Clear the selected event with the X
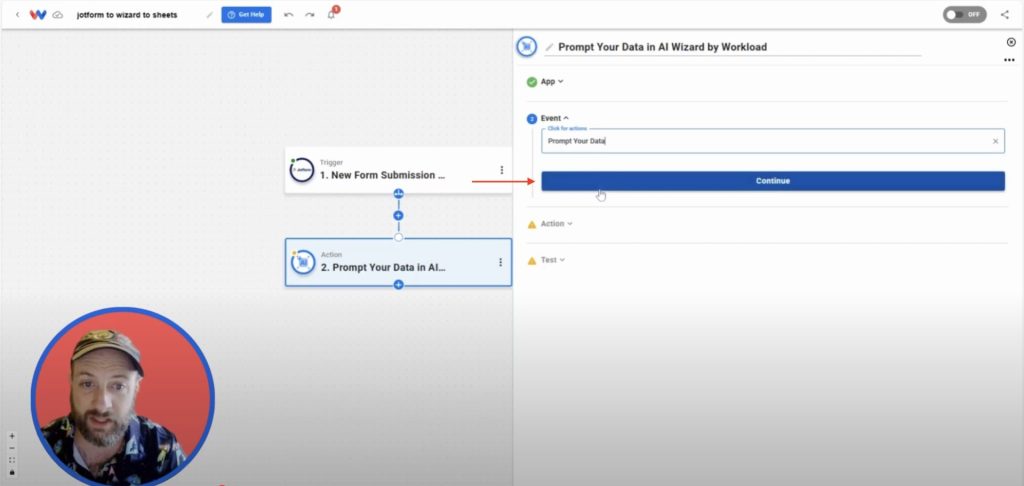The image size is (1024, 486). [995, 141]
